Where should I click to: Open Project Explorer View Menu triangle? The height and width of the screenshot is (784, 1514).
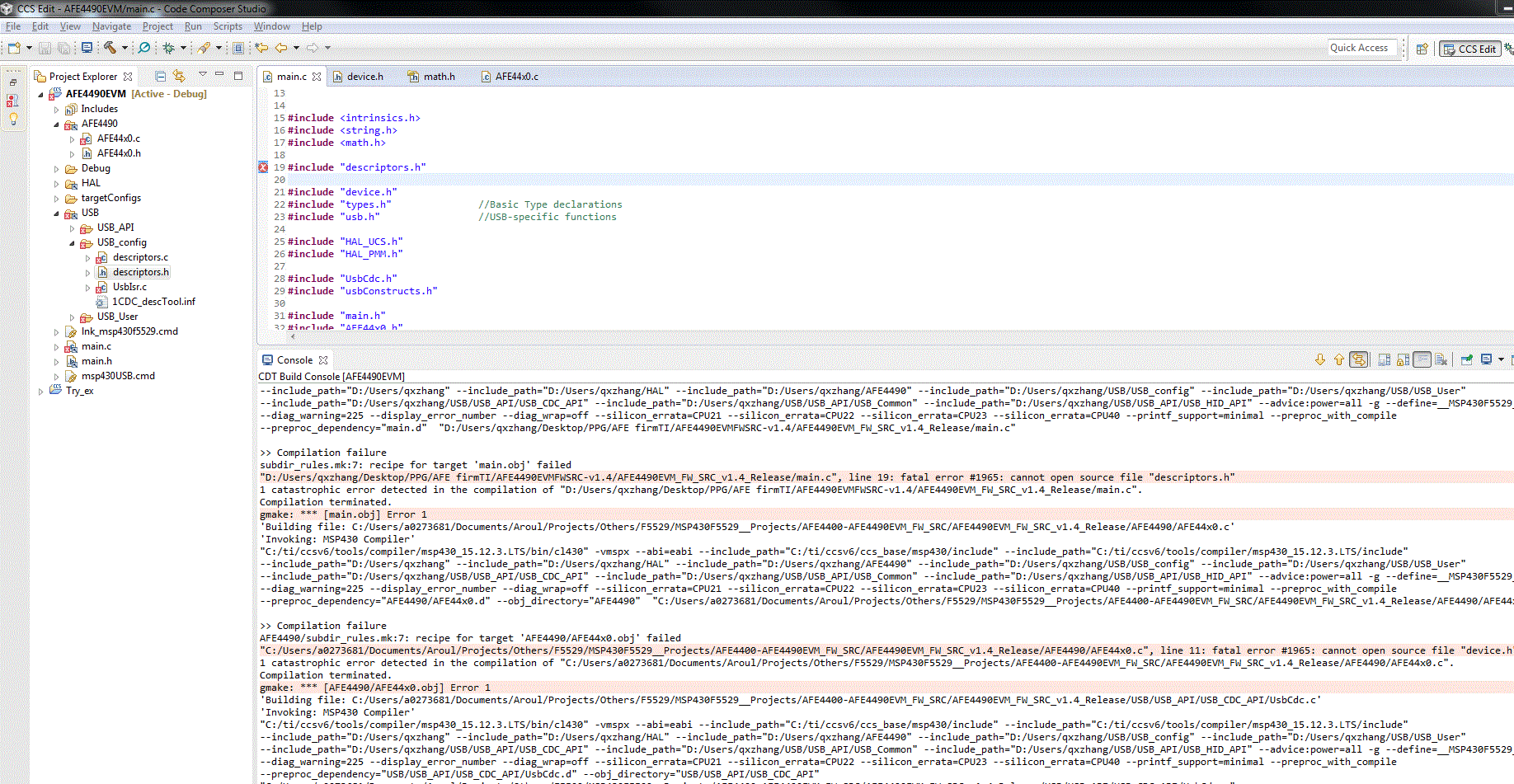(x=203, y=75)
